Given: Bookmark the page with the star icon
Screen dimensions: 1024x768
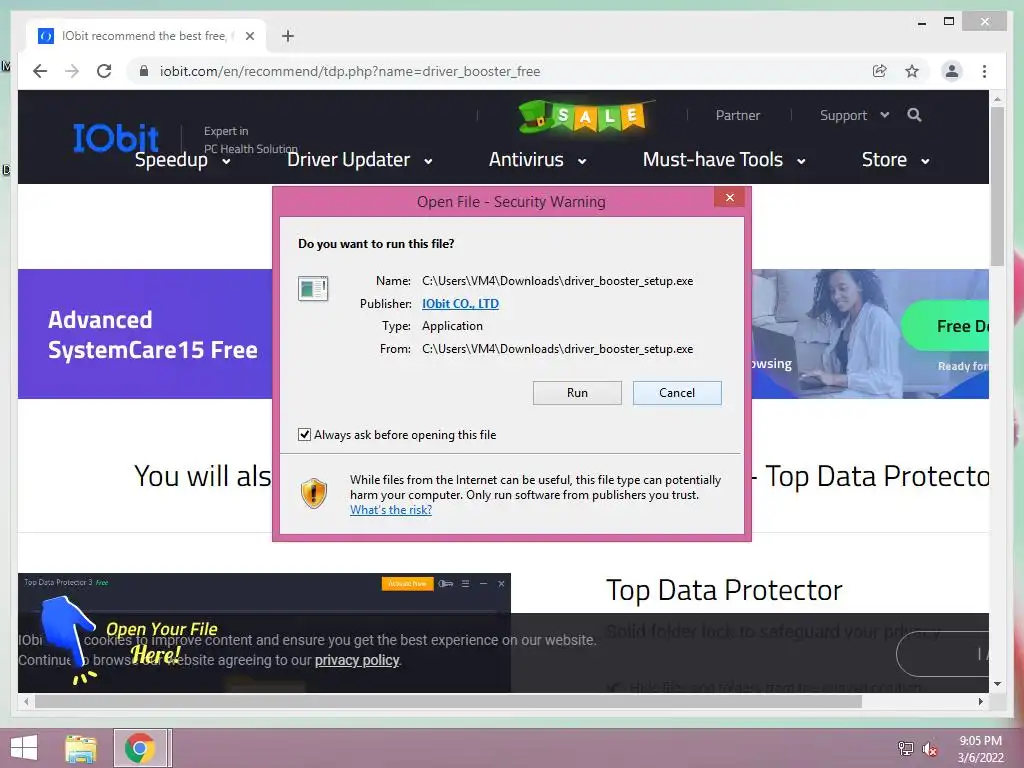Looking at the screenshot, I should coord(912,71).
